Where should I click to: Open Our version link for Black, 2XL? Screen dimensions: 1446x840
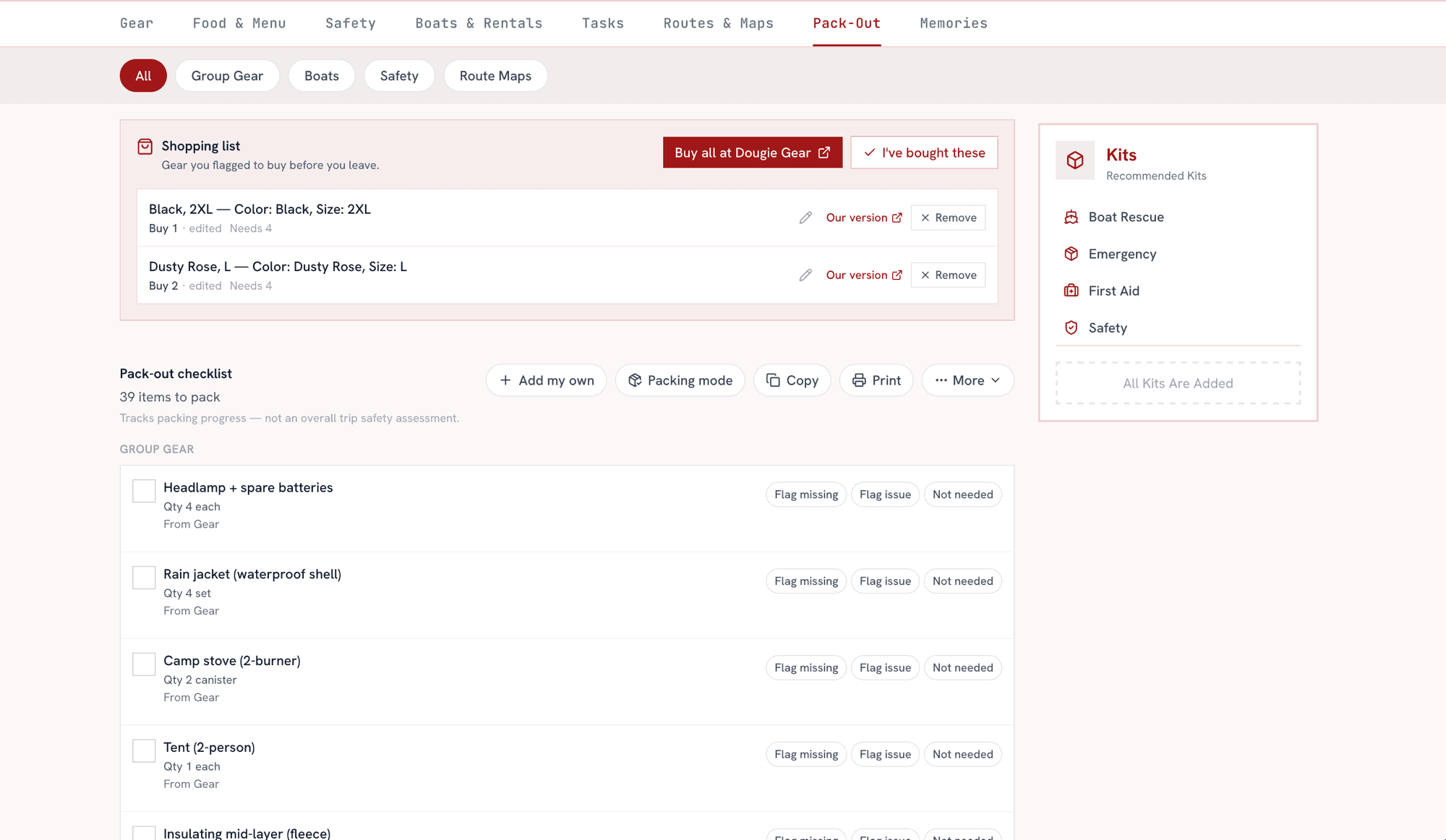click(x=864, y=218)
